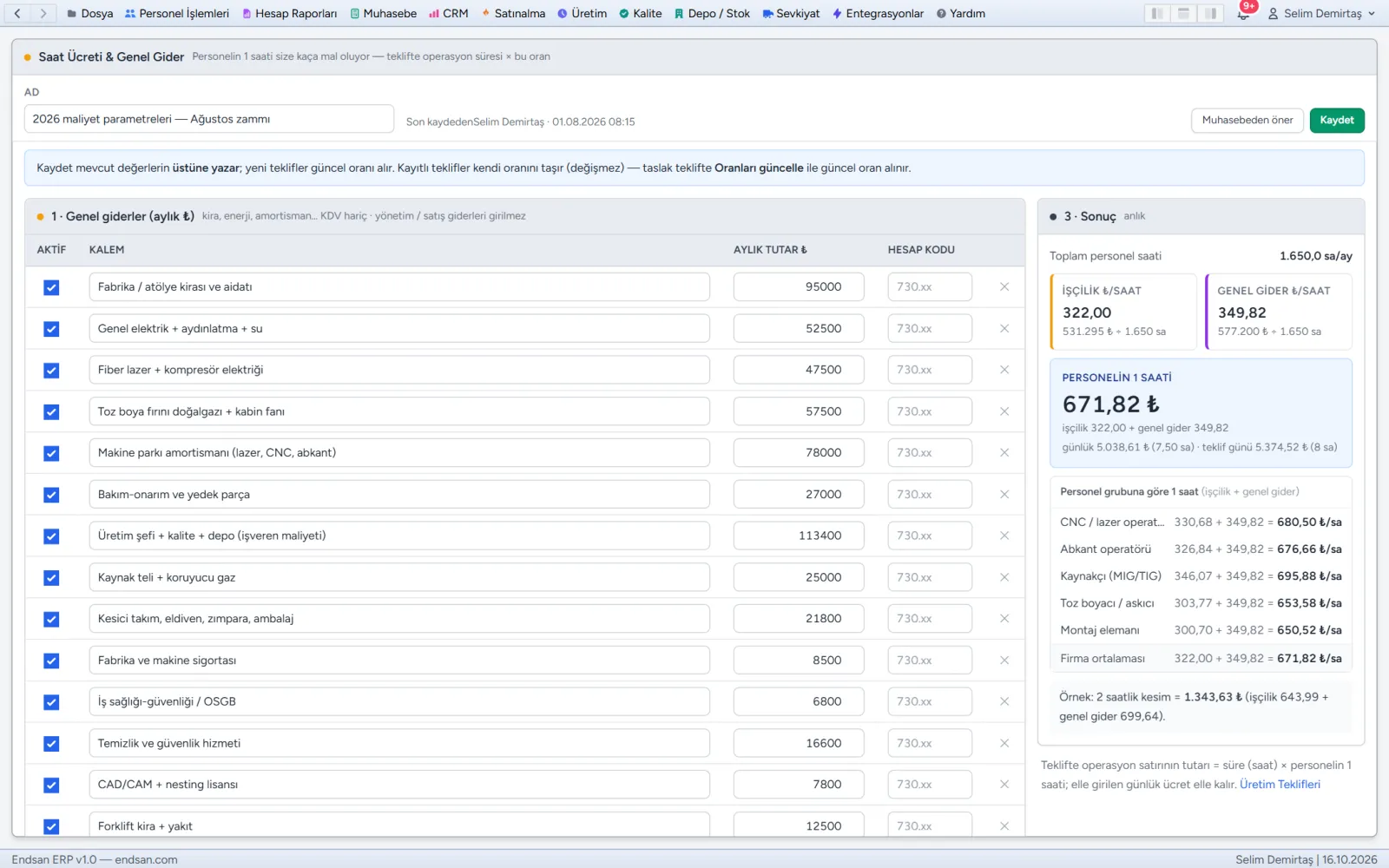Edit the AD name field
Image resolution: width=1389 pixels, height=868 pixels.
pos(209,119)
